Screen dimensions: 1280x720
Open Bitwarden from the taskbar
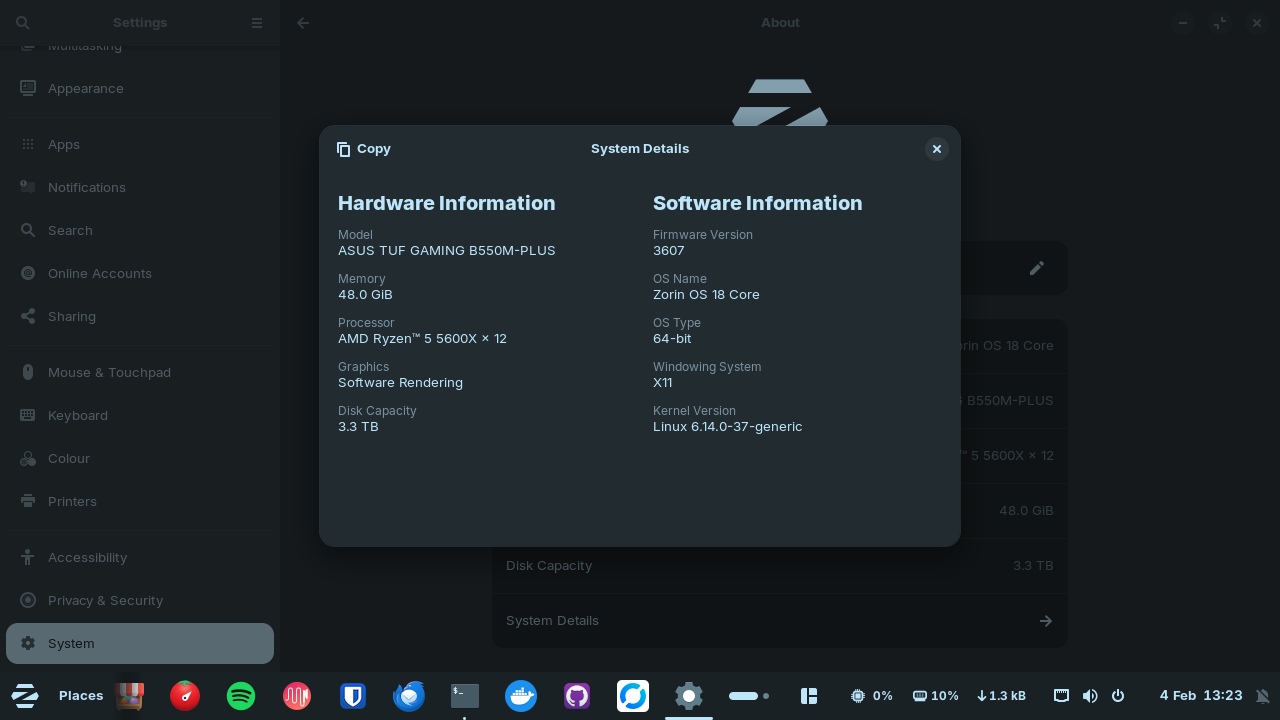[353, 696]
